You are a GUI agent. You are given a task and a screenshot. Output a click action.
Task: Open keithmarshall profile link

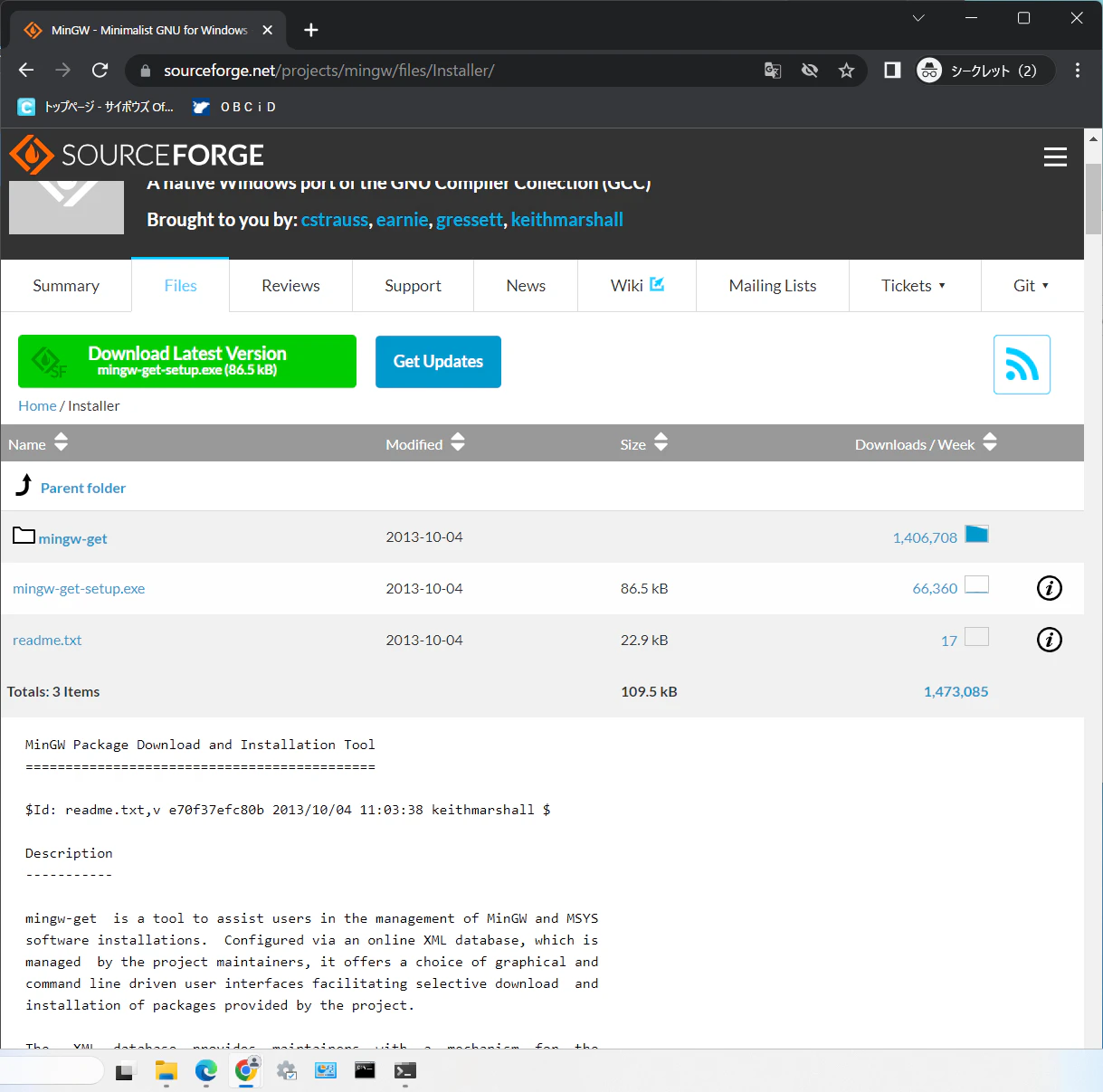567,220
